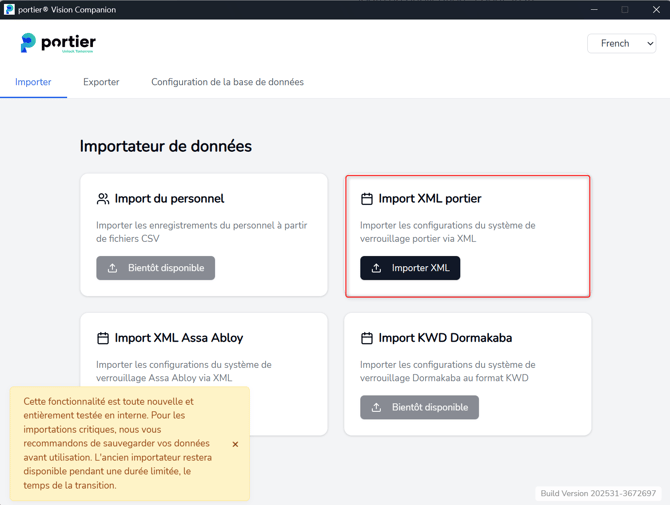The width and height of the screenshot is (670, 505).
Task: Click the portier logo in header
Action: pos(58,43)
